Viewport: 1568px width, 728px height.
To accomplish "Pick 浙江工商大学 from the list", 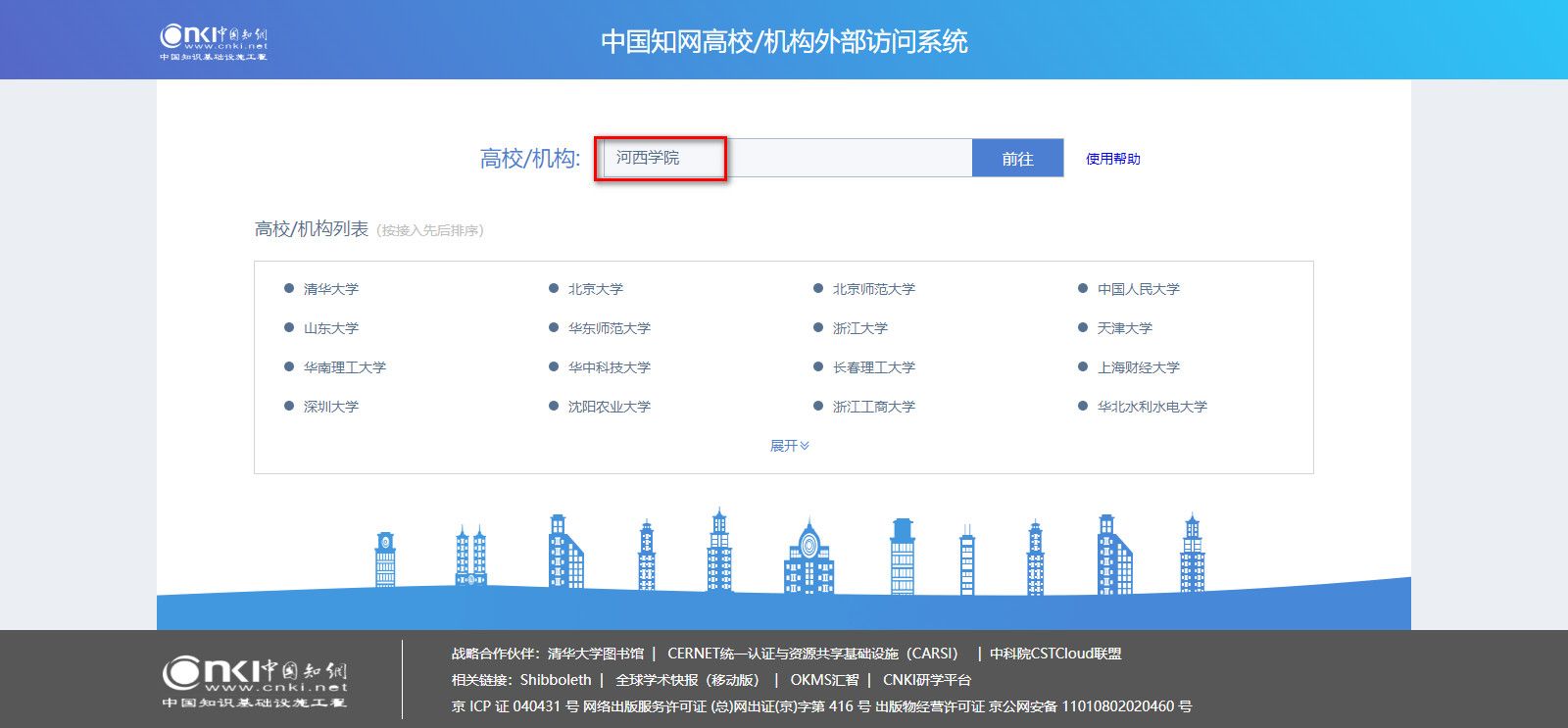I will pos(874,407).
